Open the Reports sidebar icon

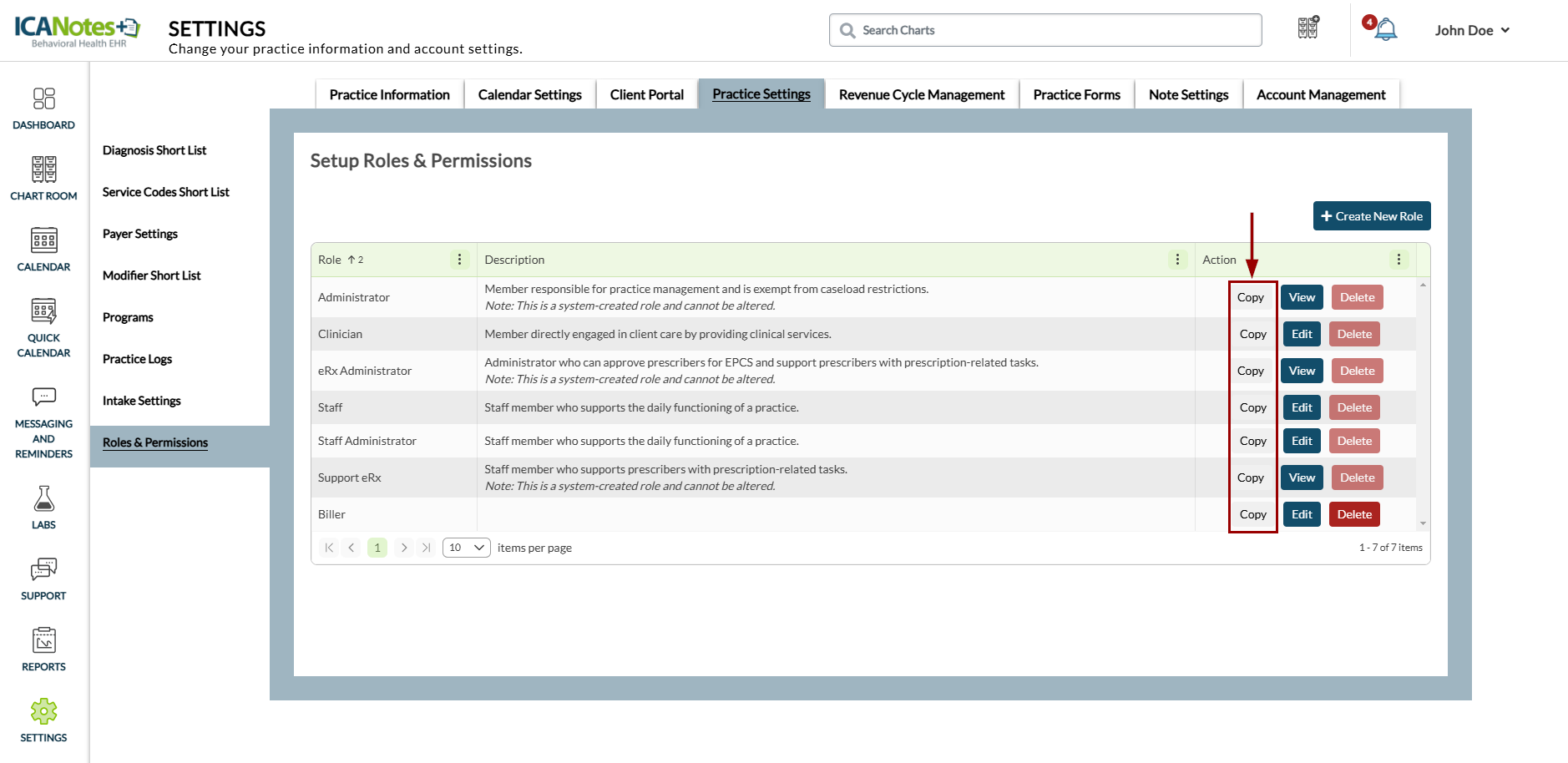pos(43,649)
